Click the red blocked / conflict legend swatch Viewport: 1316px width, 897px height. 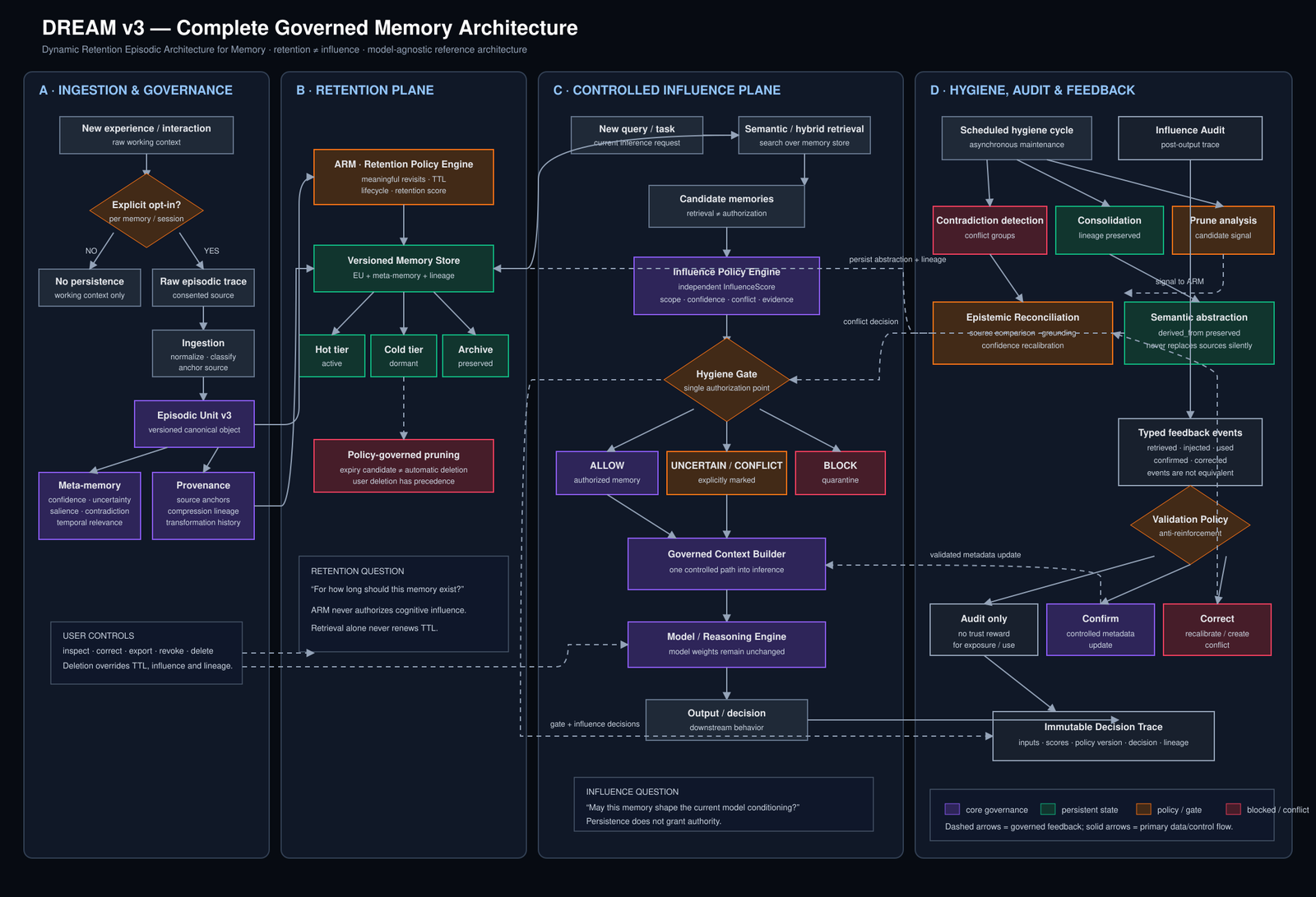1233,809
